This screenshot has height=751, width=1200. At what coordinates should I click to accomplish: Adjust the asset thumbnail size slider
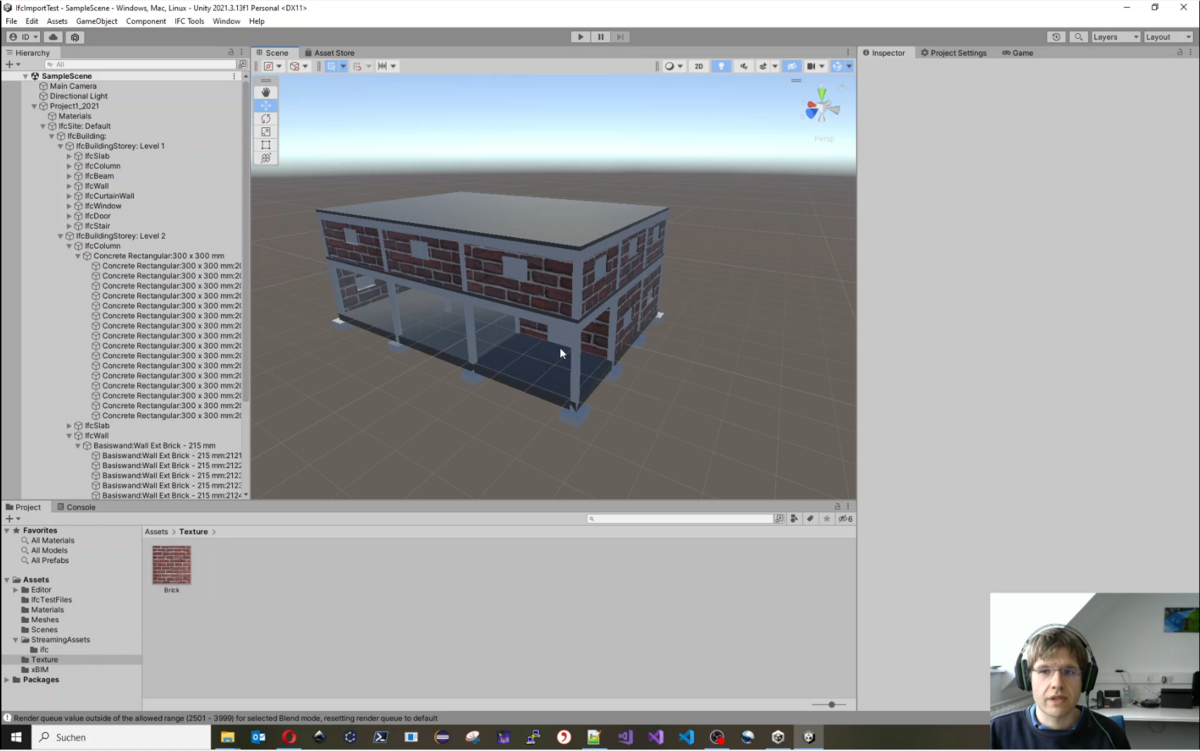click(830, 705)
